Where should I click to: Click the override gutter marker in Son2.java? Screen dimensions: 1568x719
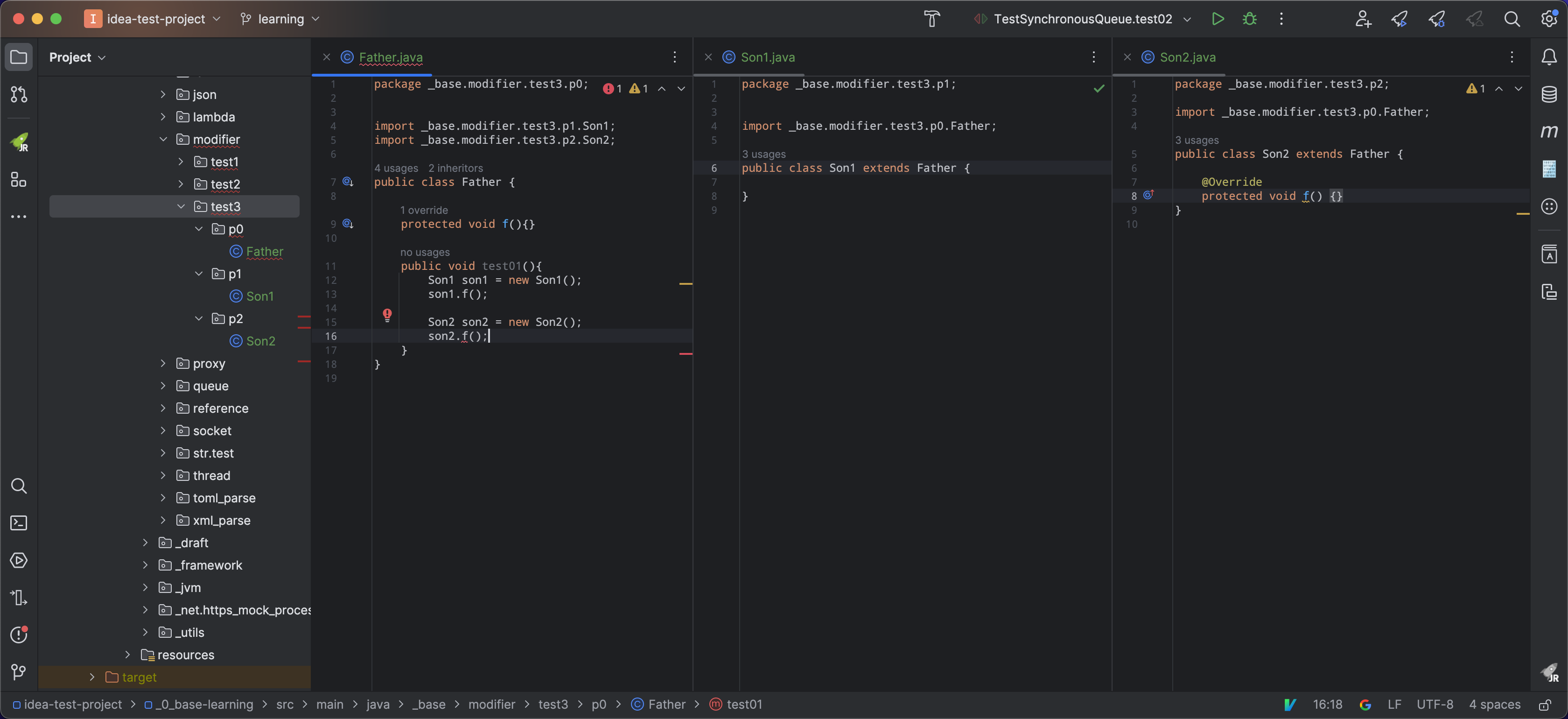click(1148, 196)
